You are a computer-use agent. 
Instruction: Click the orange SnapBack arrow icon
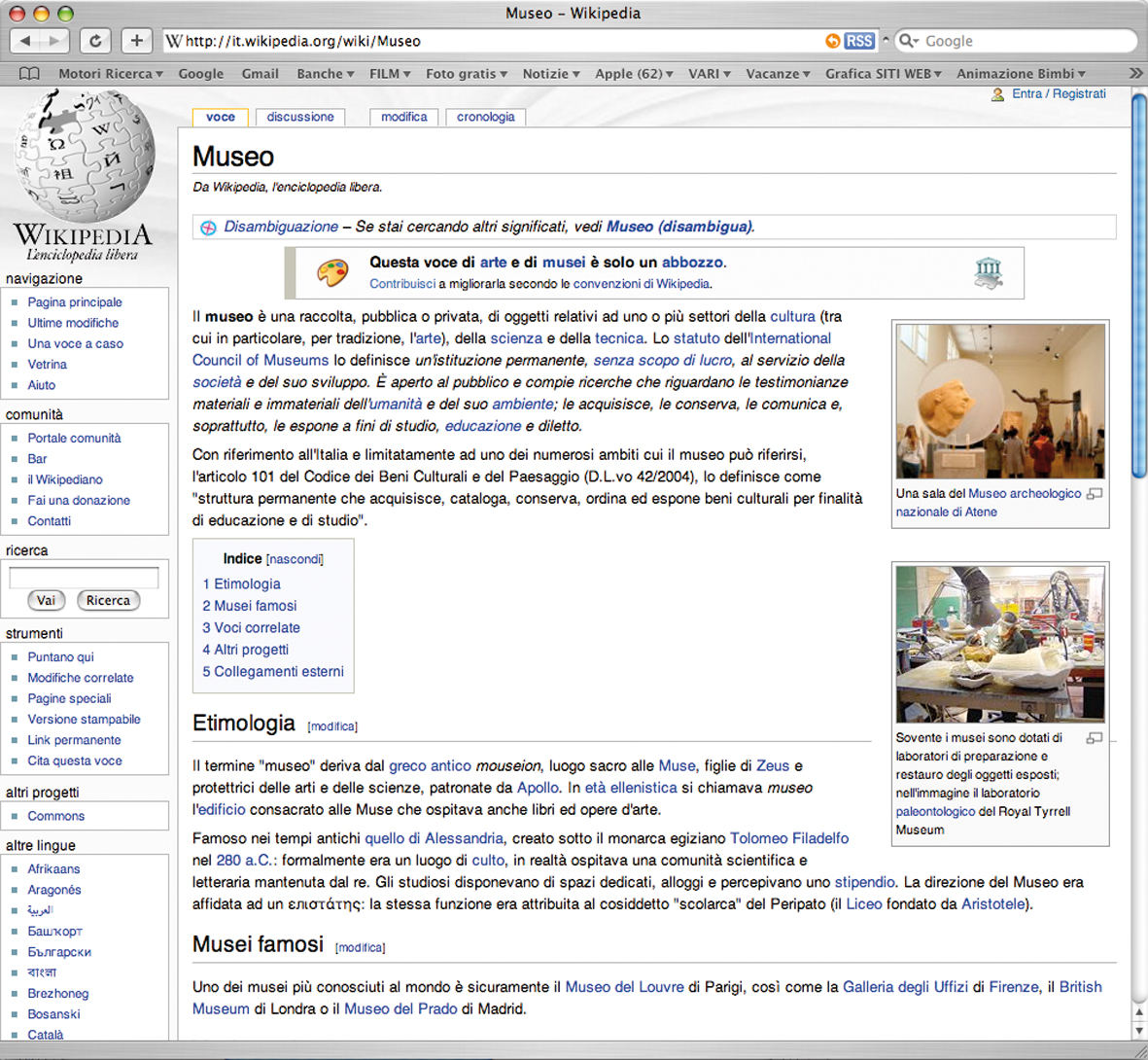pos(832,41)
